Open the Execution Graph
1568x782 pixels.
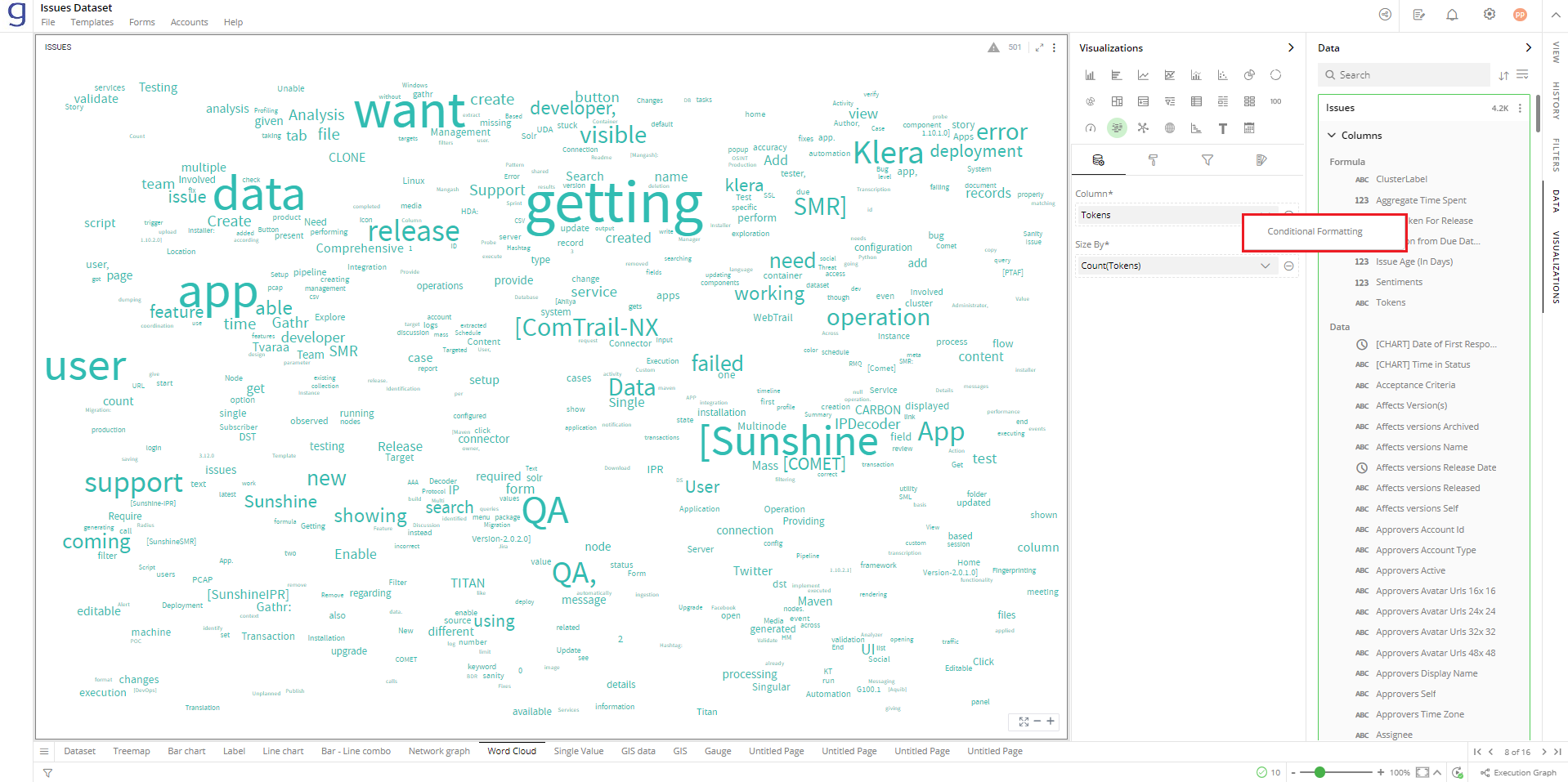point(1518,772)
